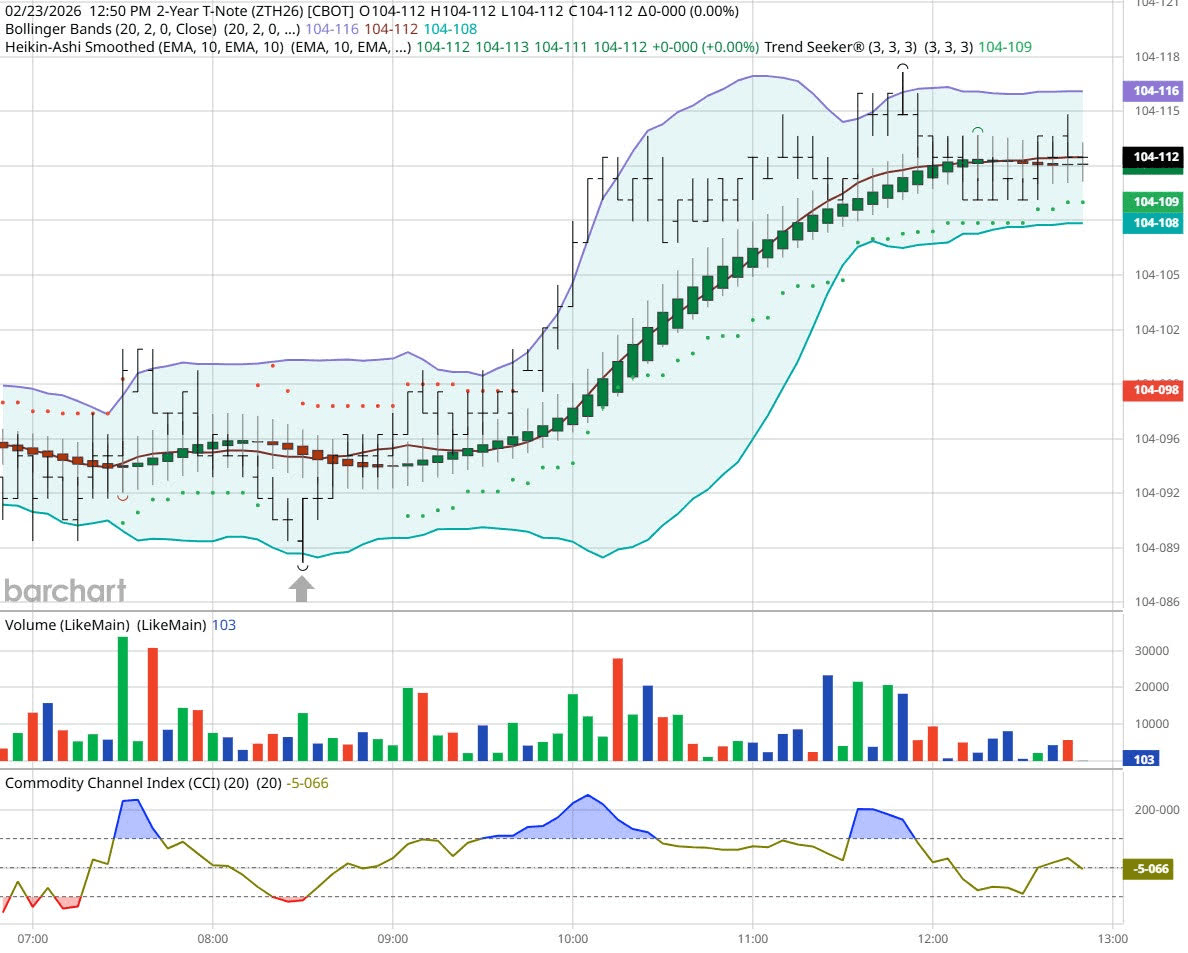Select the black arc marker above the session high
The image size is (1188, 953).
902,65
